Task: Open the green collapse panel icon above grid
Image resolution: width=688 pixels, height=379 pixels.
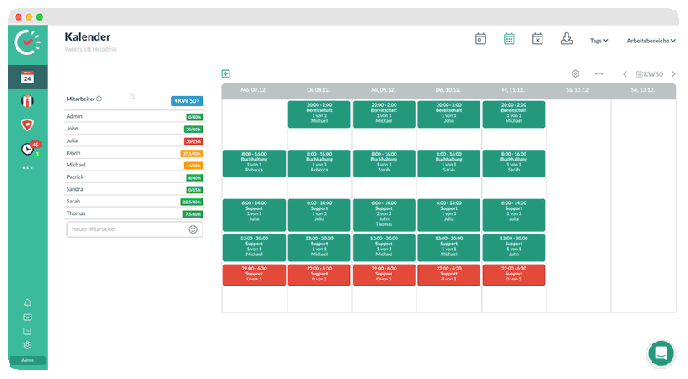Action: pos(226,74)
